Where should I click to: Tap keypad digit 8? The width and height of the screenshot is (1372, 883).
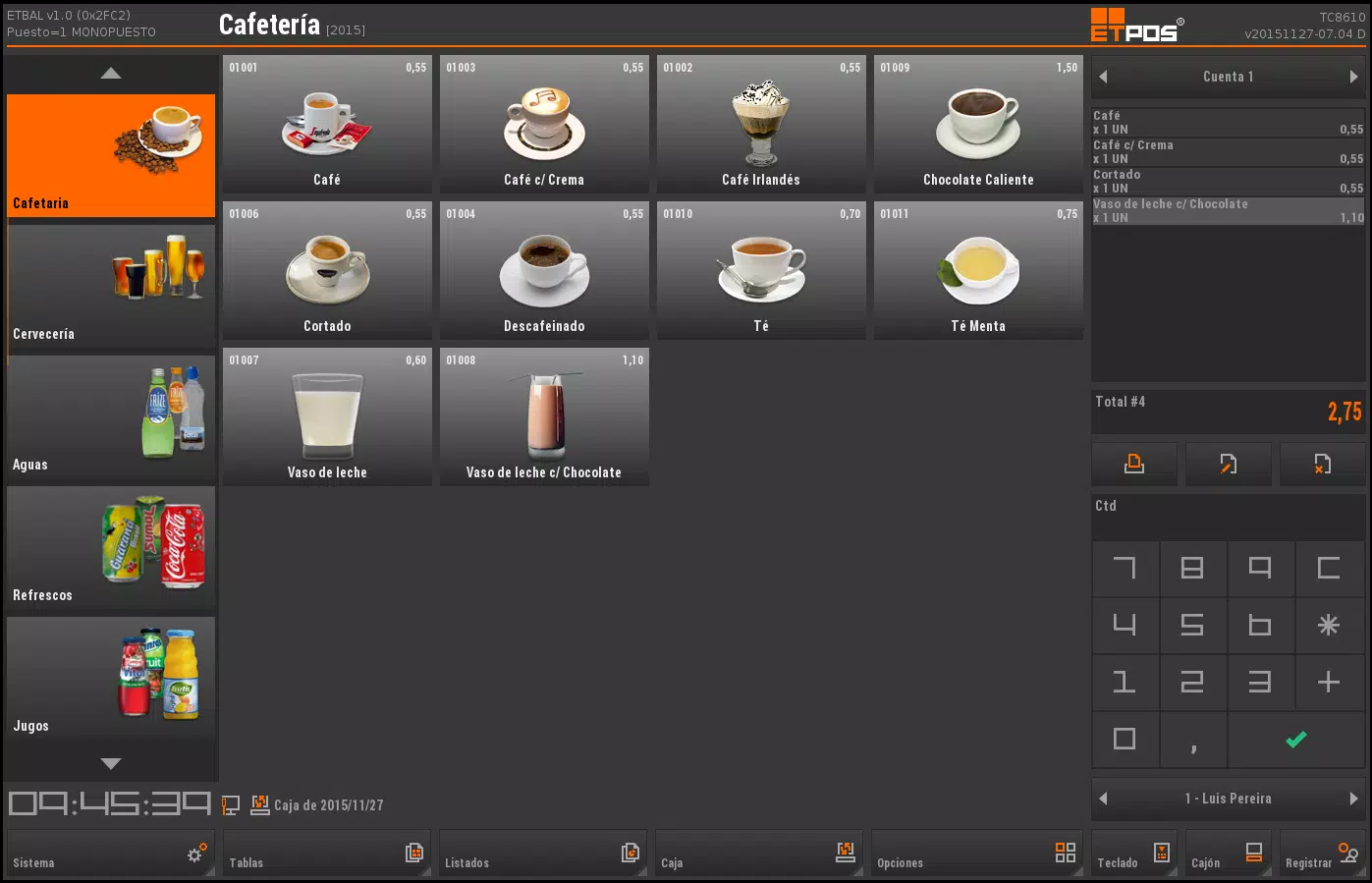tap(1192, 568)
